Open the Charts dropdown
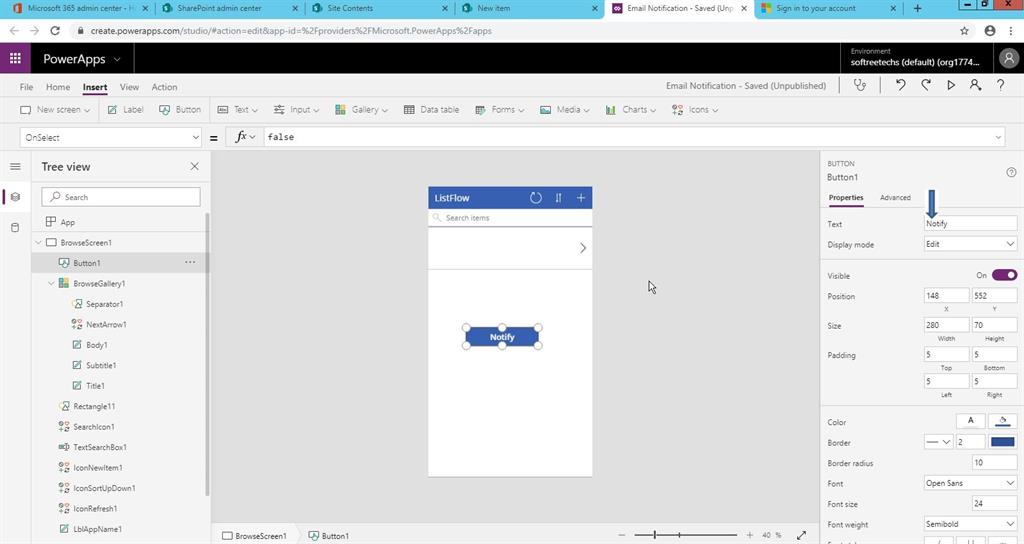Viewport: 1024px width, 544px height. [x=630, y=110]
